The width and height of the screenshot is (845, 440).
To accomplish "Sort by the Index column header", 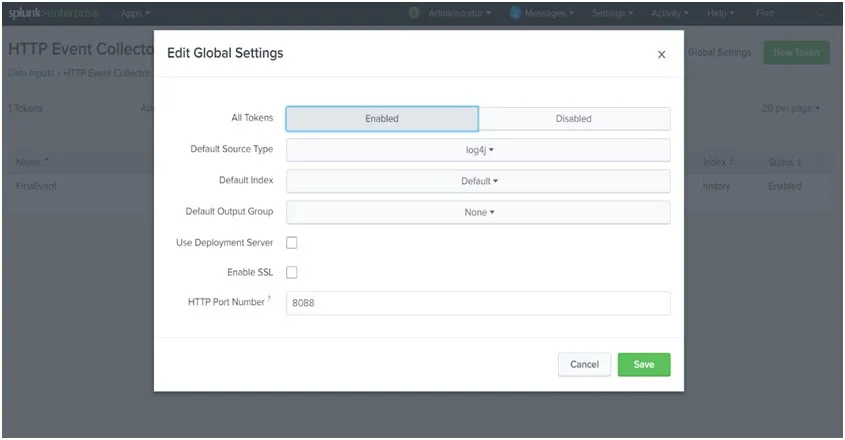I will [718, 162].
